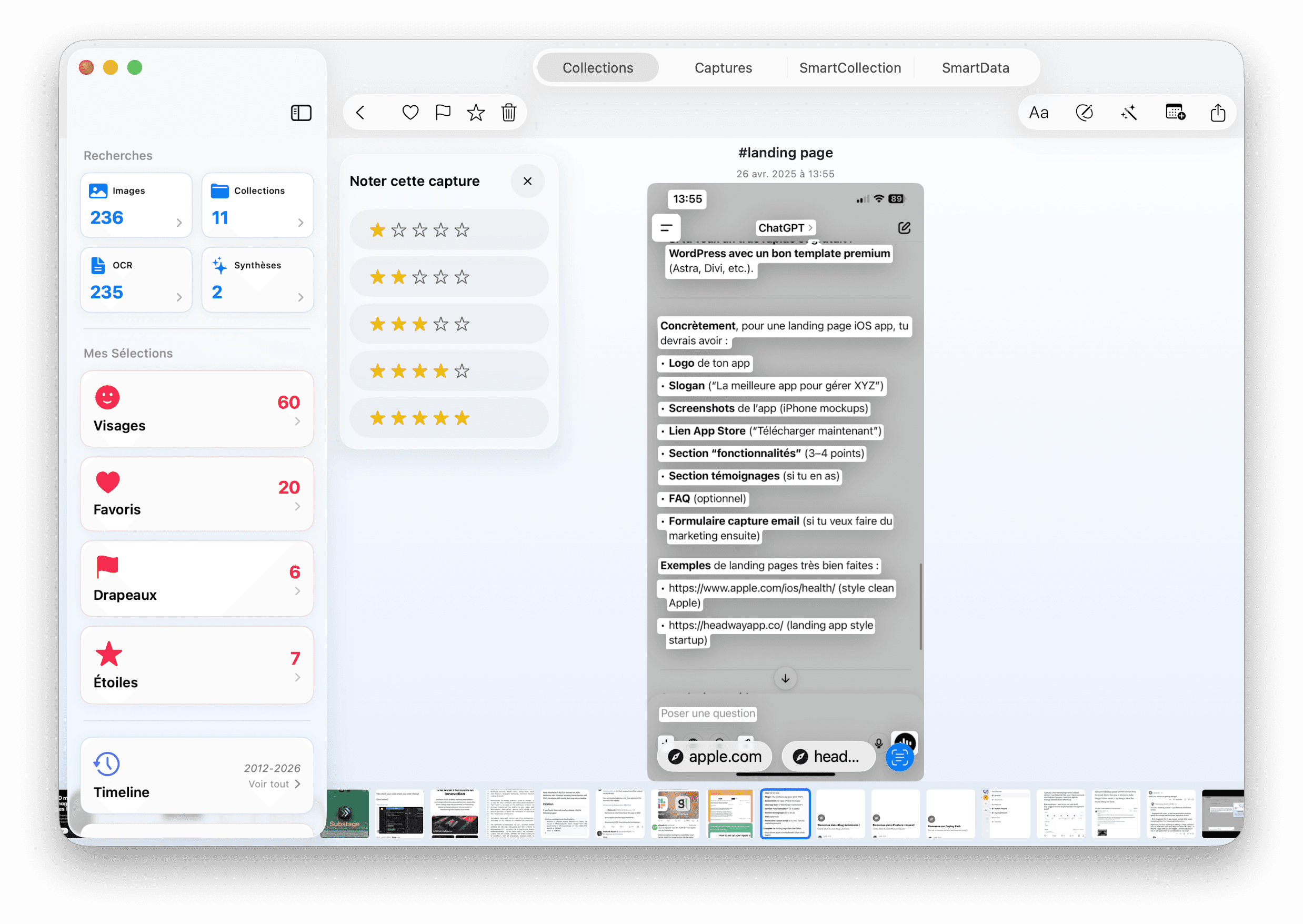Click the circular markup pencil icon
The image size is (1303, 924).
click(1084, 113)
